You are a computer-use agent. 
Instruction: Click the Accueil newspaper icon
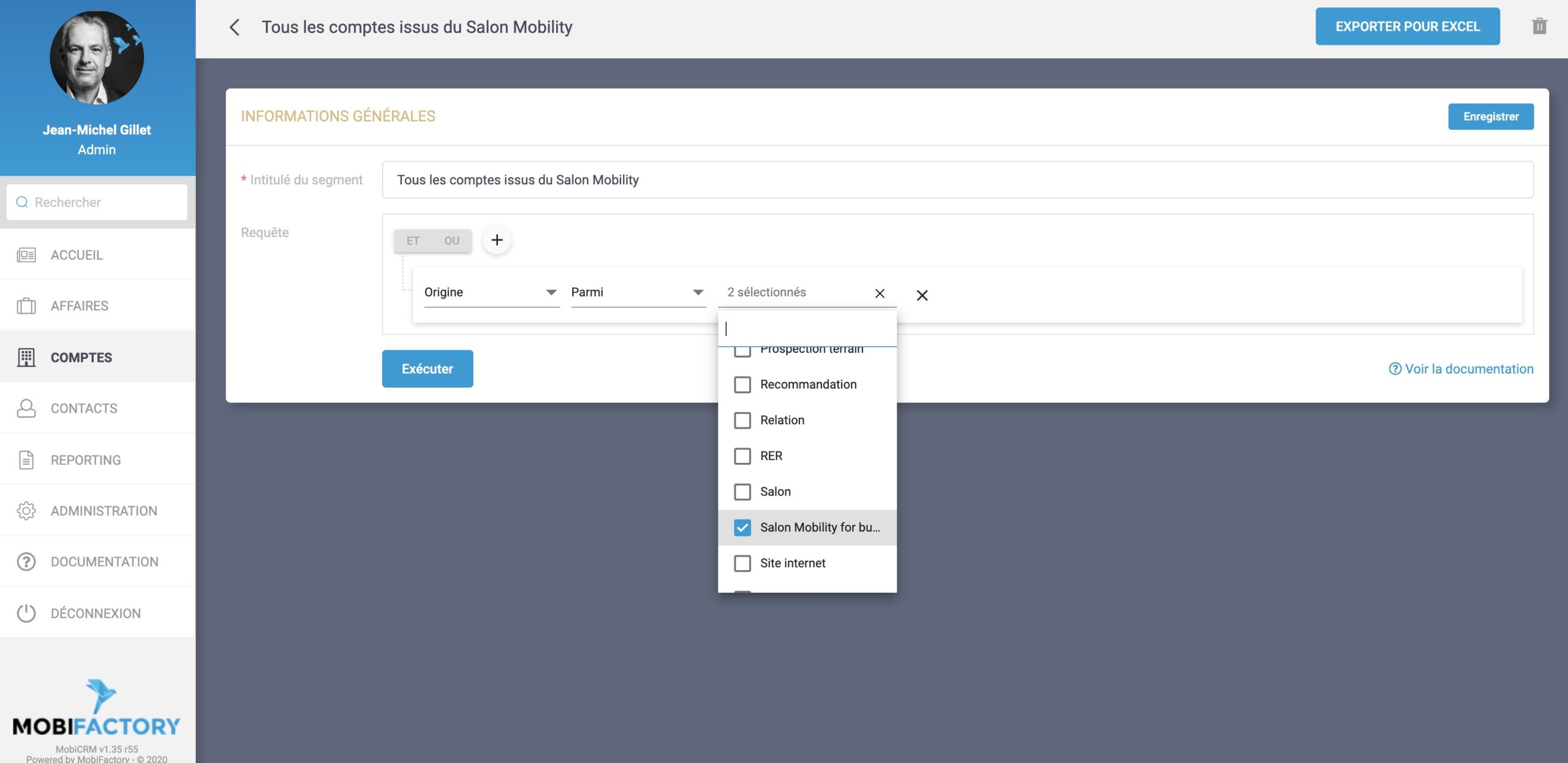tap(26, 255)
